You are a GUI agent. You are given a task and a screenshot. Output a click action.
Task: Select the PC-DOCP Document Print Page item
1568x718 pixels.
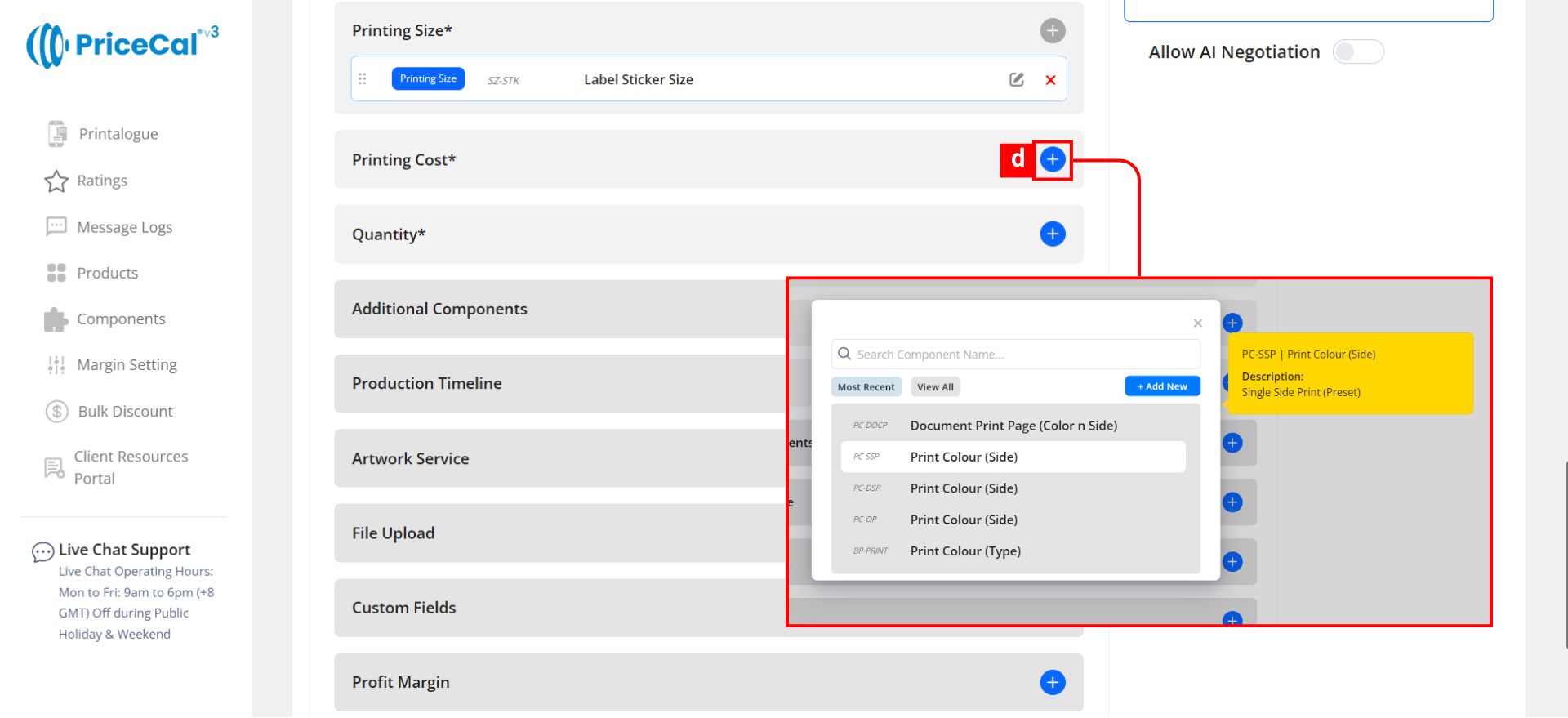(1013, 426)
